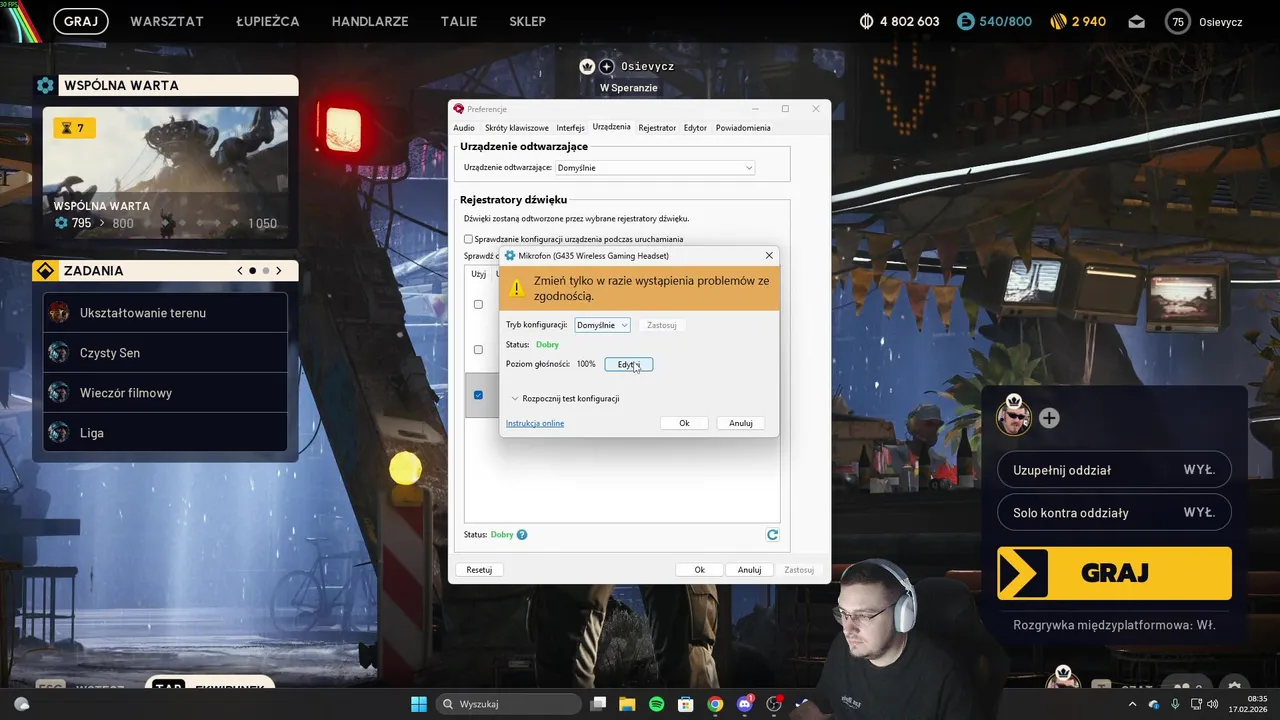
Task: Switch to the Interfejs tab
Action: tap(570, 128)
